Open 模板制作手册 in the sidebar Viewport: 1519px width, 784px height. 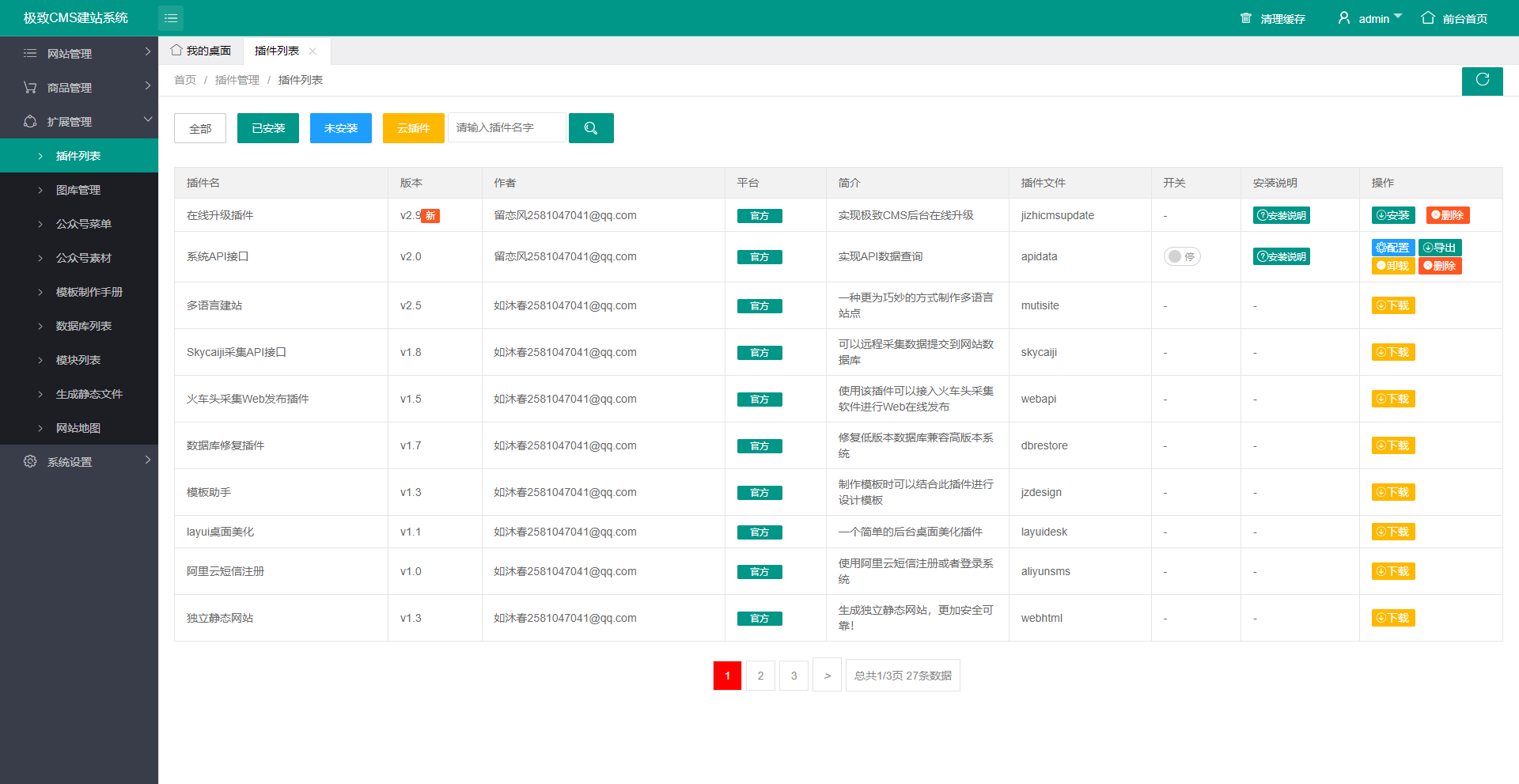(x=79, y=292)
